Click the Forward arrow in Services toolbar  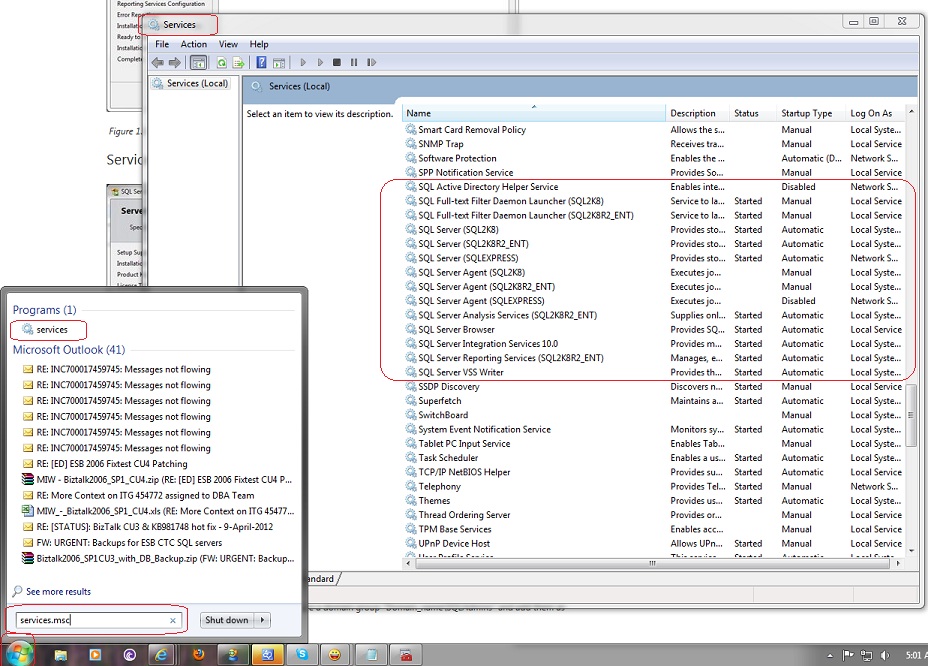click(x=175, y=62)
